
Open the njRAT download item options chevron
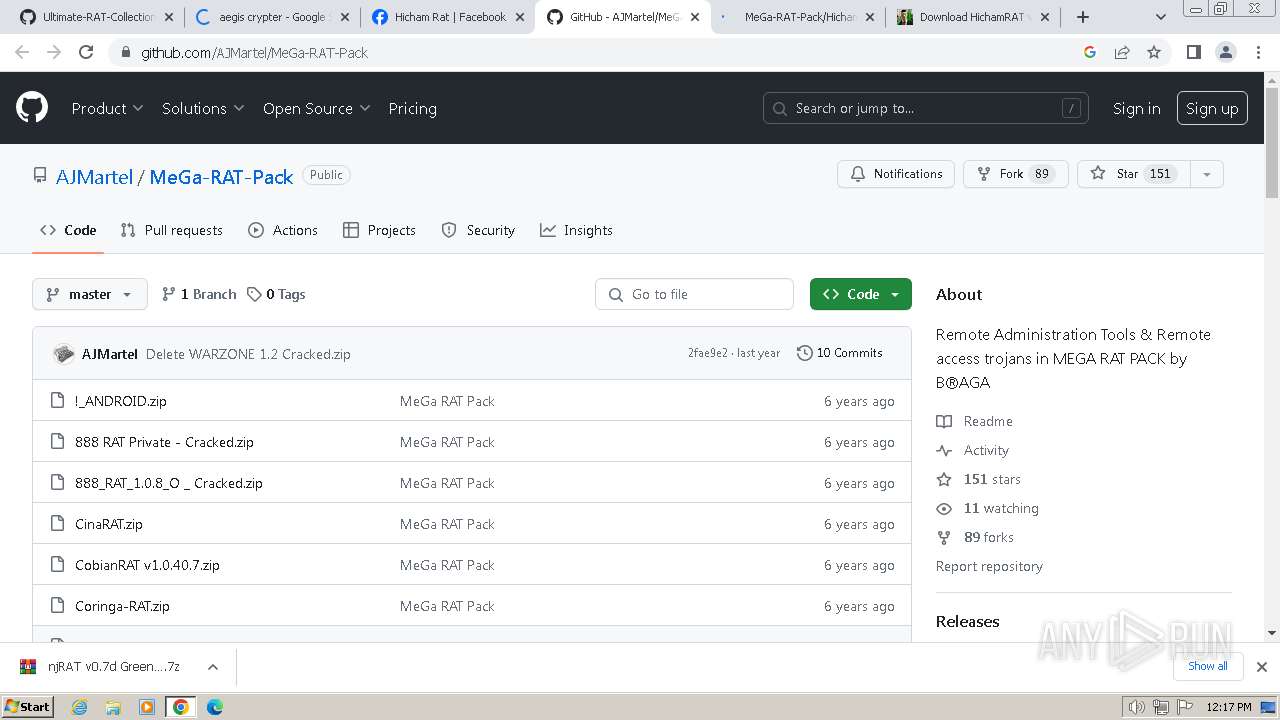point(212,667)
